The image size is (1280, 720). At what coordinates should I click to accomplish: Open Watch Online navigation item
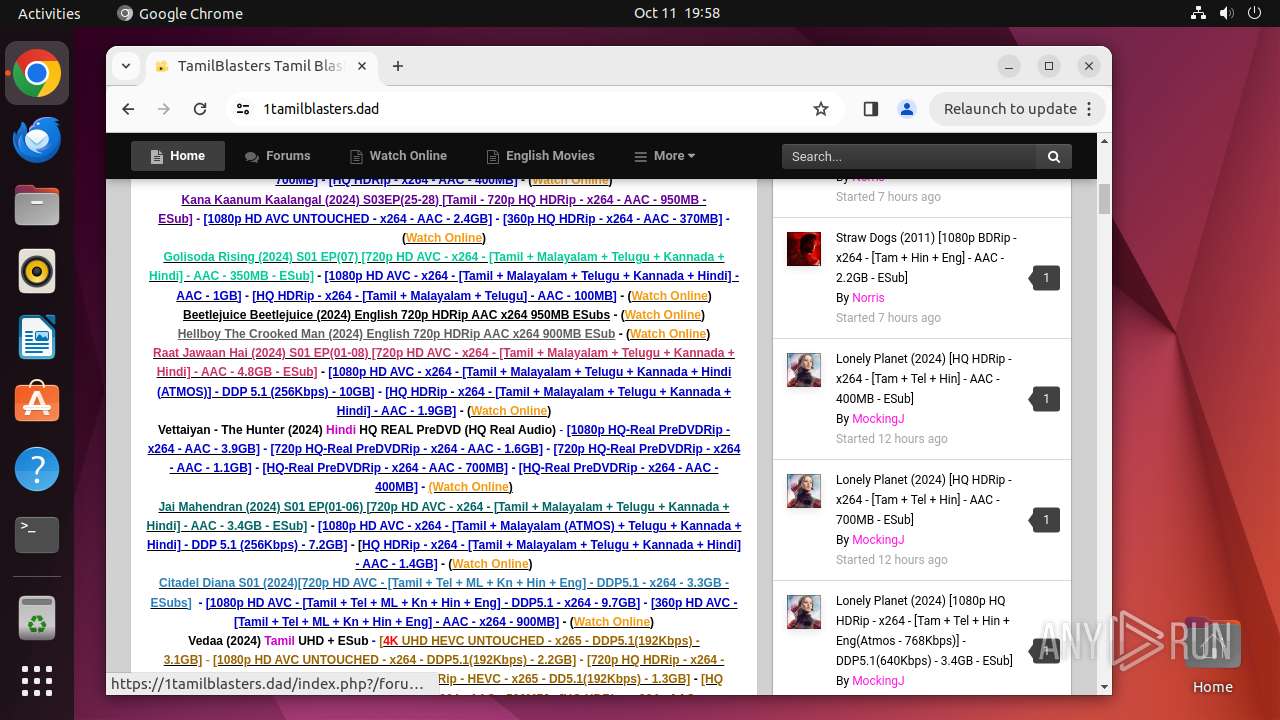click(398, 156)
